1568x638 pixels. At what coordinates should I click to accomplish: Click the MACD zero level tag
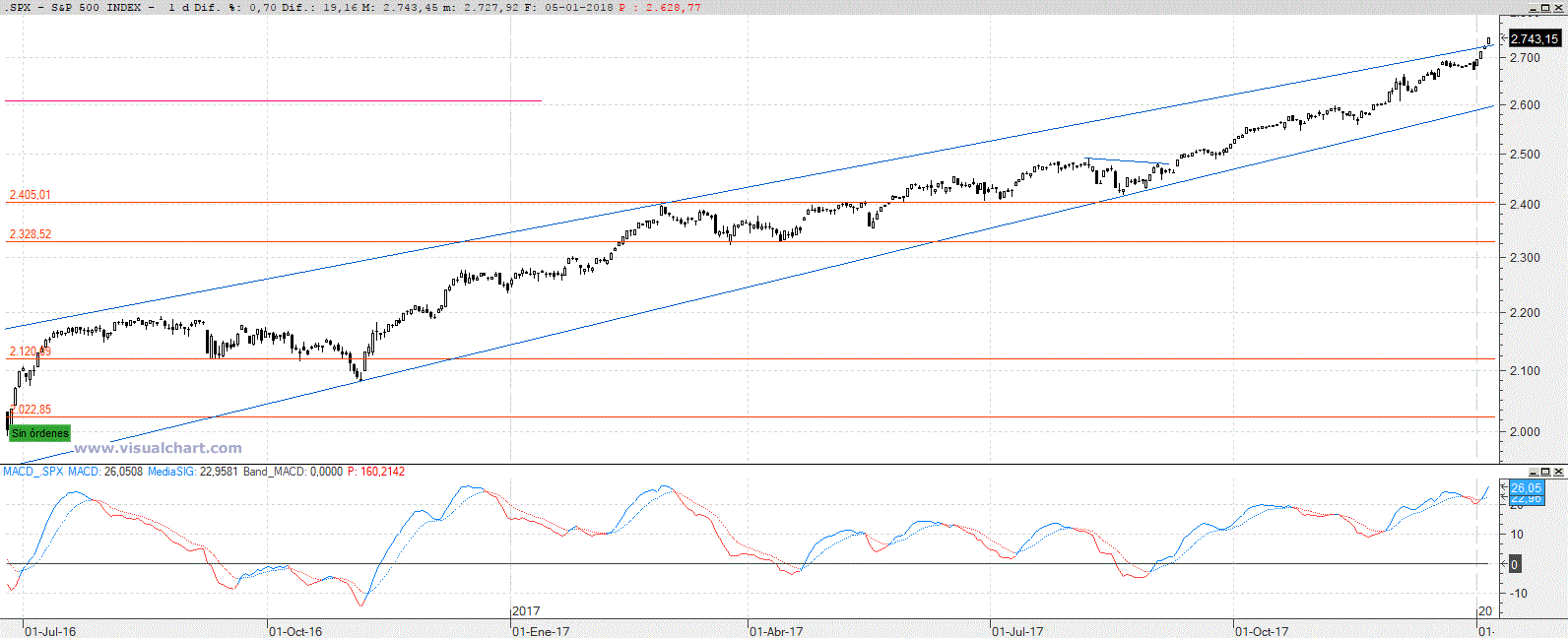1515,564
